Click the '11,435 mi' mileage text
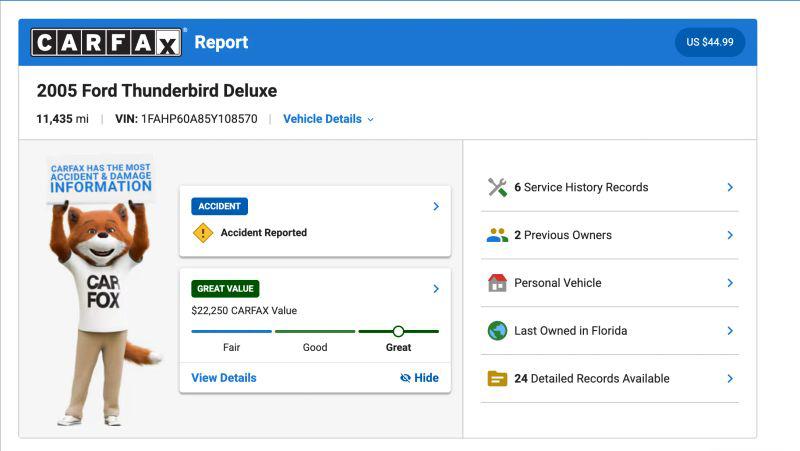This screenshot has height=451, width=800. pyautogui.click(x=62, y=119)
